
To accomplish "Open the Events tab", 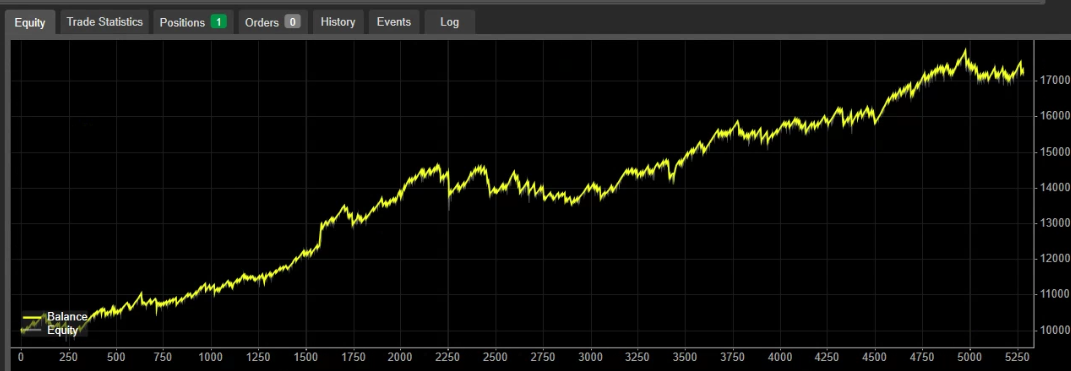I will coord(394,22).
